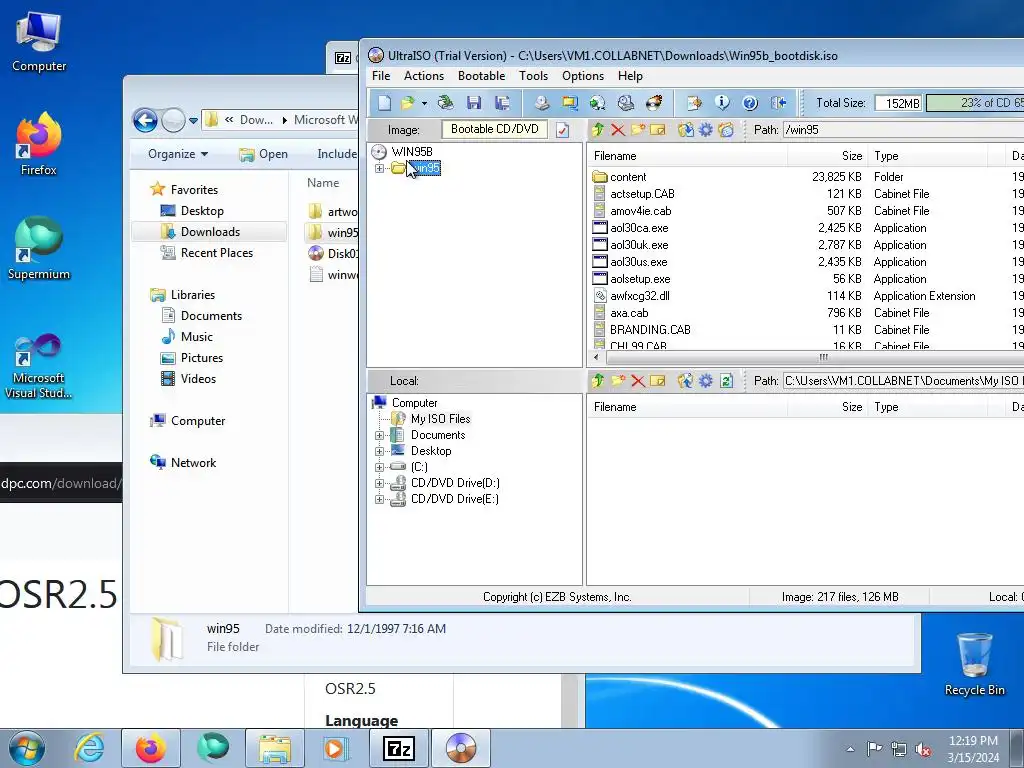Click the Save As toolbar icon

tap(502, 103)
